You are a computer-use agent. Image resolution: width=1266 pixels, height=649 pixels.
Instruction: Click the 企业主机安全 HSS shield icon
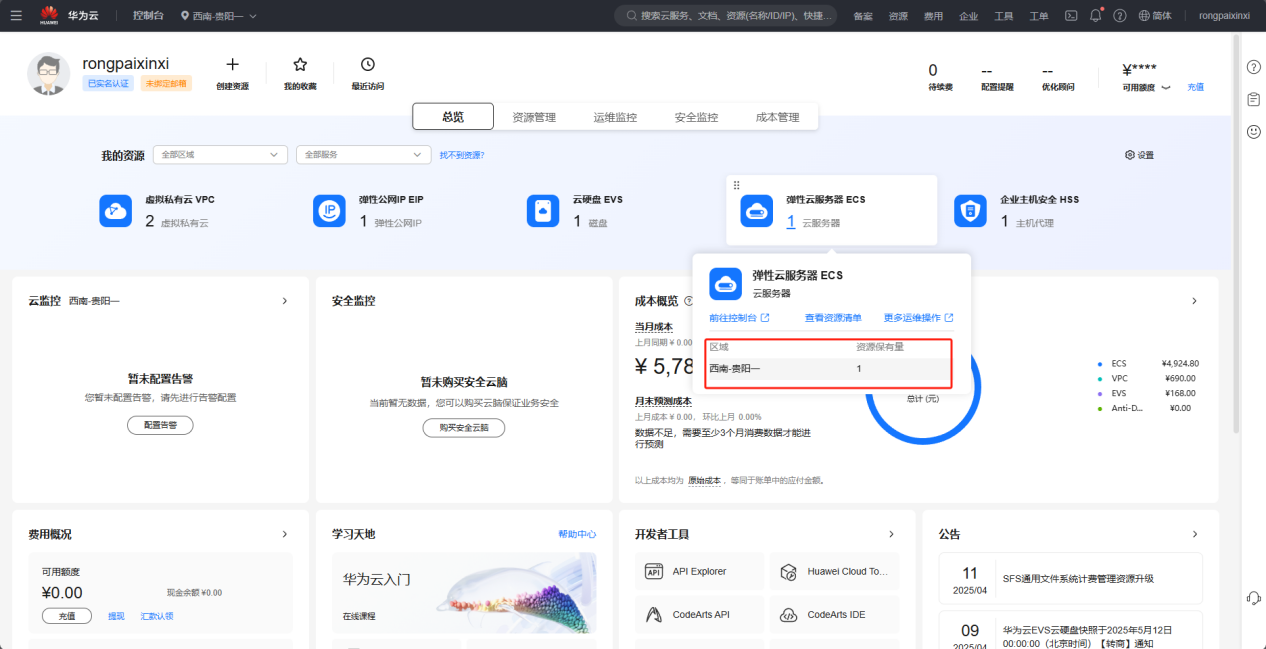tap(970, 211)
